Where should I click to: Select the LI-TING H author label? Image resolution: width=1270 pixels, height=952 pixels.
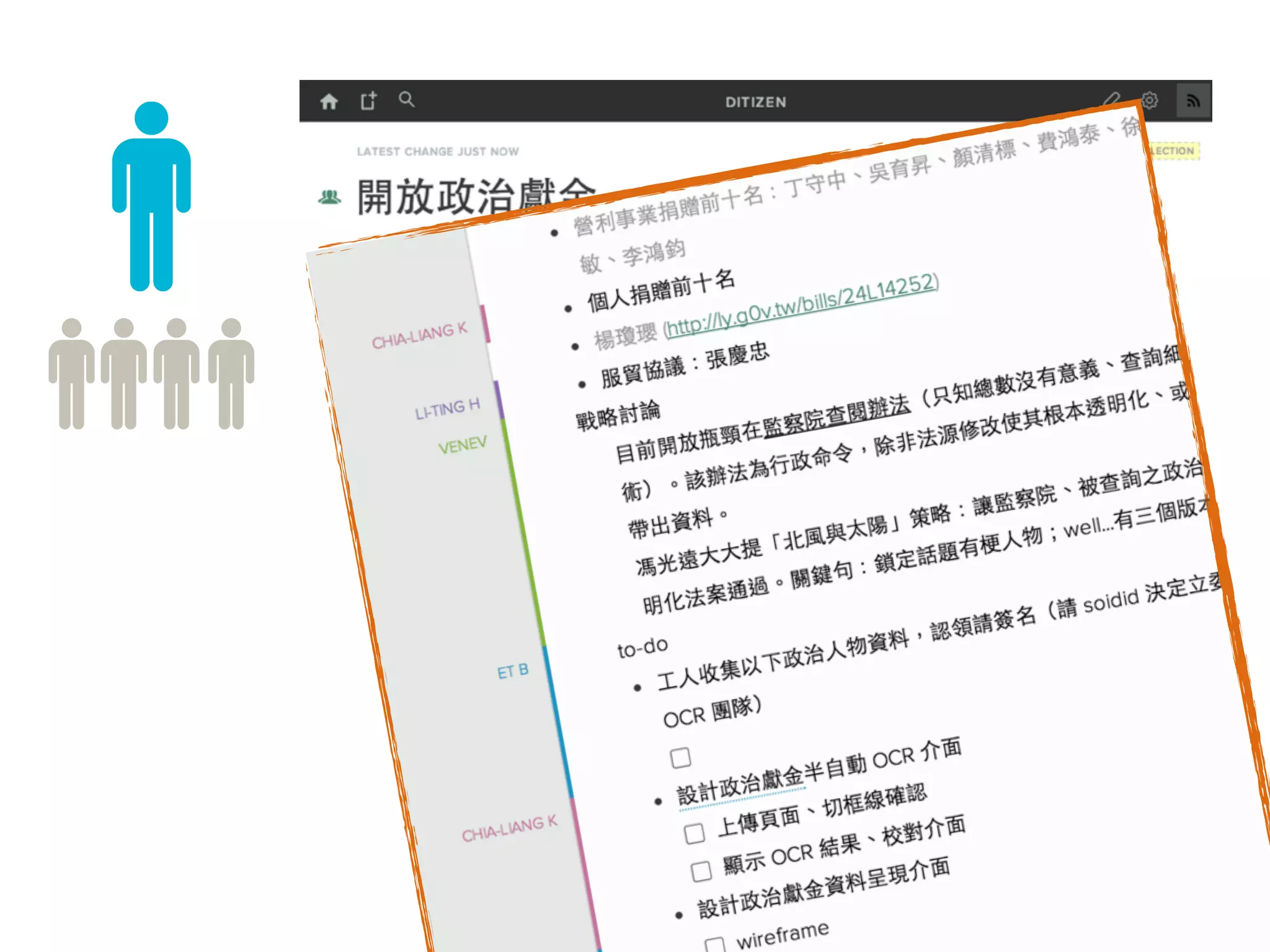point(446,410)
